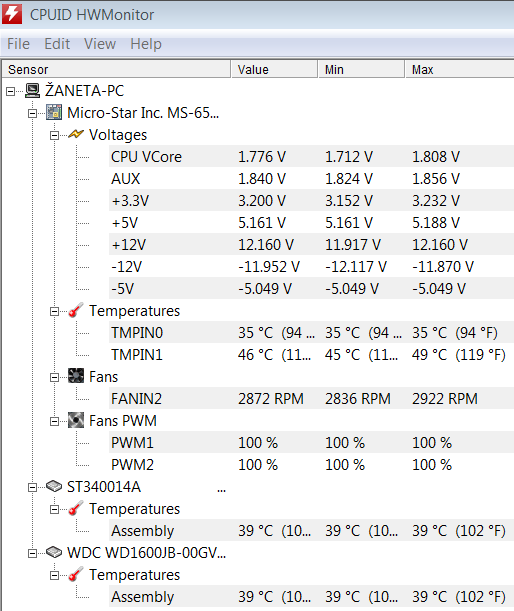This screenshot has height=611, width=514.
Task: Select the CPU VCore sensor row
Action: pos(311,157)
